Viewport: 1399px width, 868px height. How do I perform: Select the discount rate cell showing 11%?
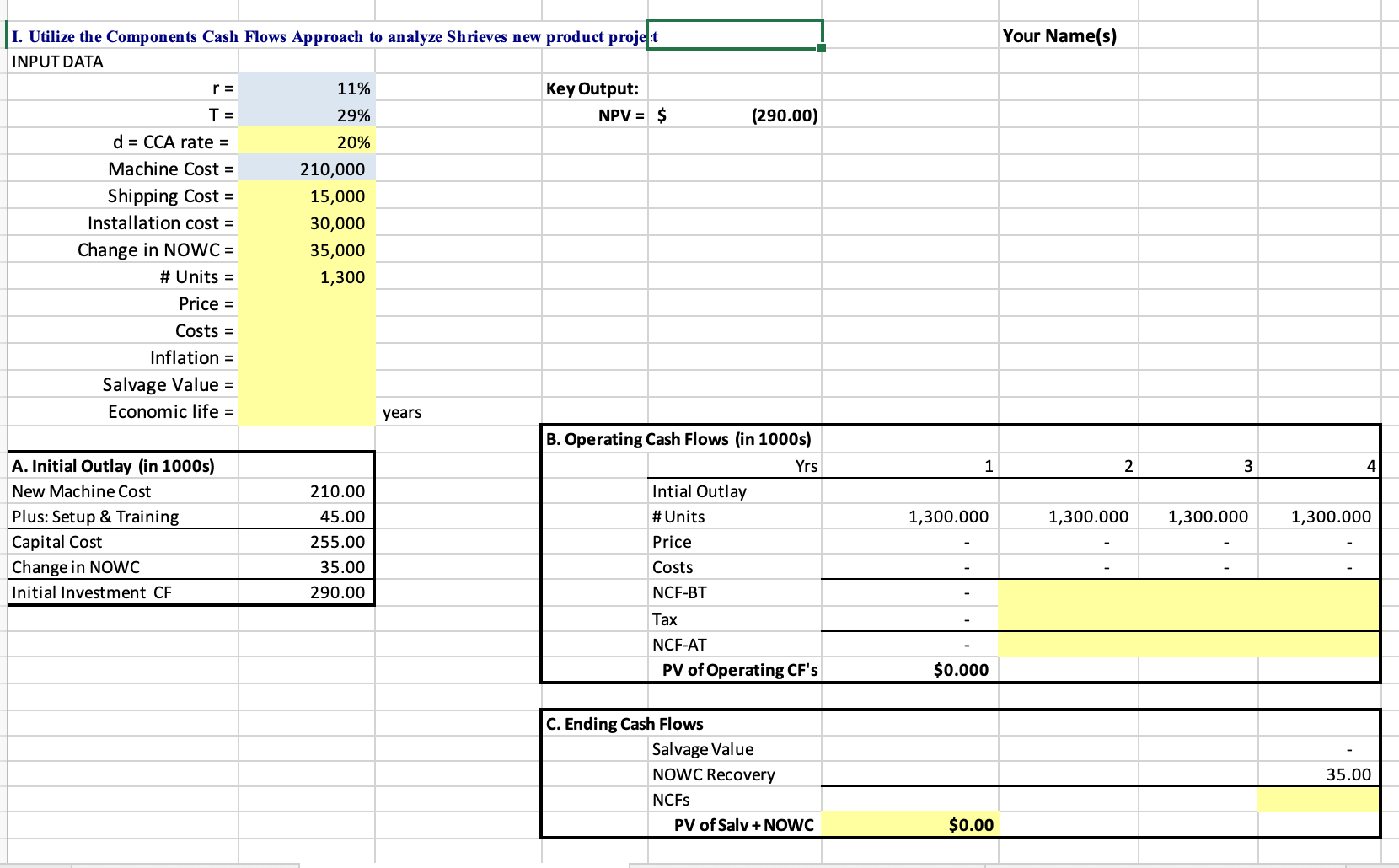pos(307,88)
